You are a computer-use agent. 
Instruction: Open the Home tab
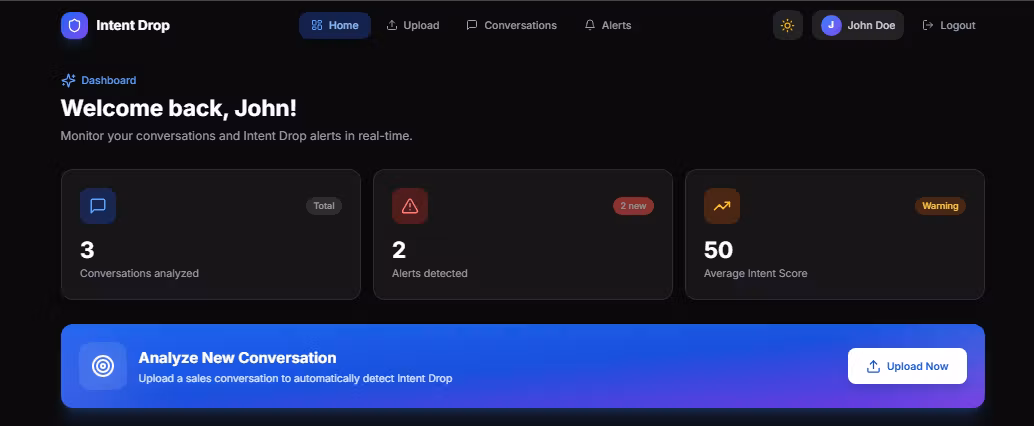click(x=334, y=25)
